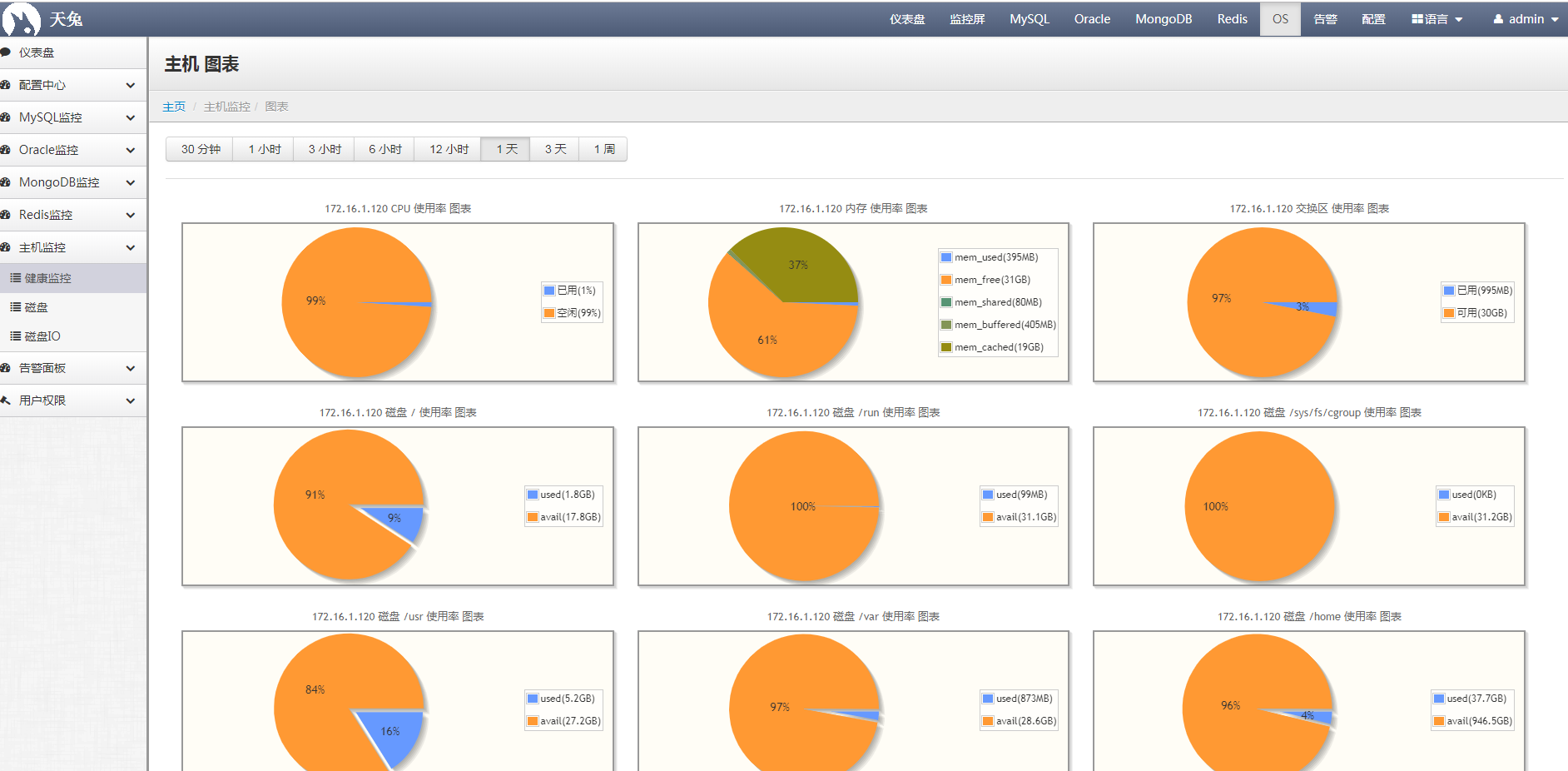Screen dimensions: 1568x771
Task: Click the '主机 图表' page heading
Action: tap(202, 64)
